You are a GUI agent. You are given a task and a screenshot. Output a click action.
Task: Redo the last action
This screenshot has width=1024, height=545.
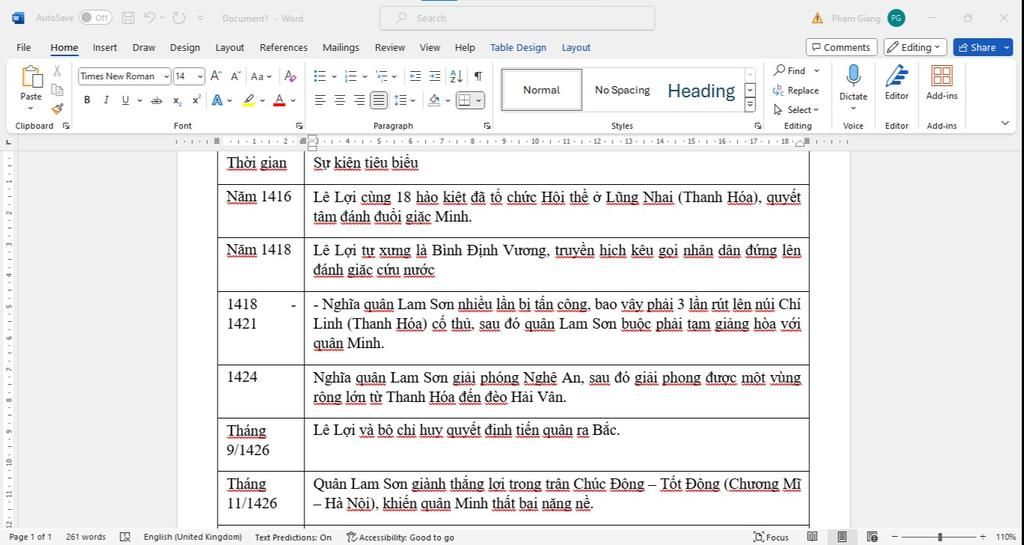click(179, 18)
